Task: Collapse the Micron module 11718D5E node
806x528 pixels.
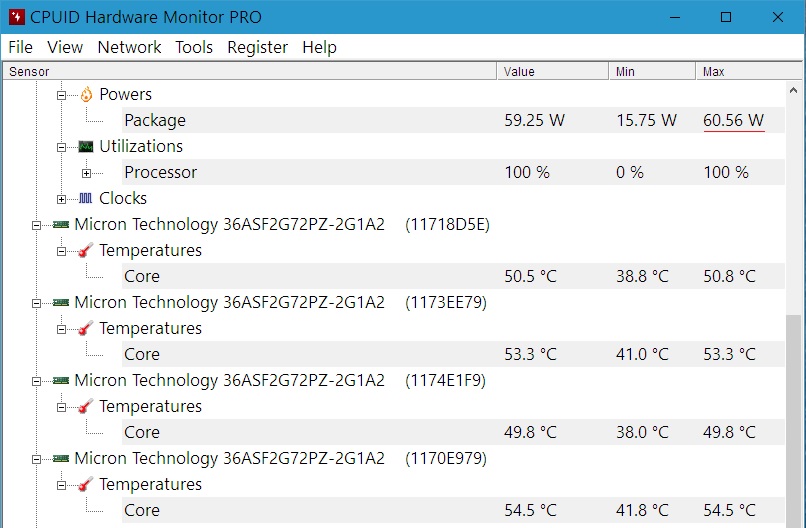Action: click(36, 224)
